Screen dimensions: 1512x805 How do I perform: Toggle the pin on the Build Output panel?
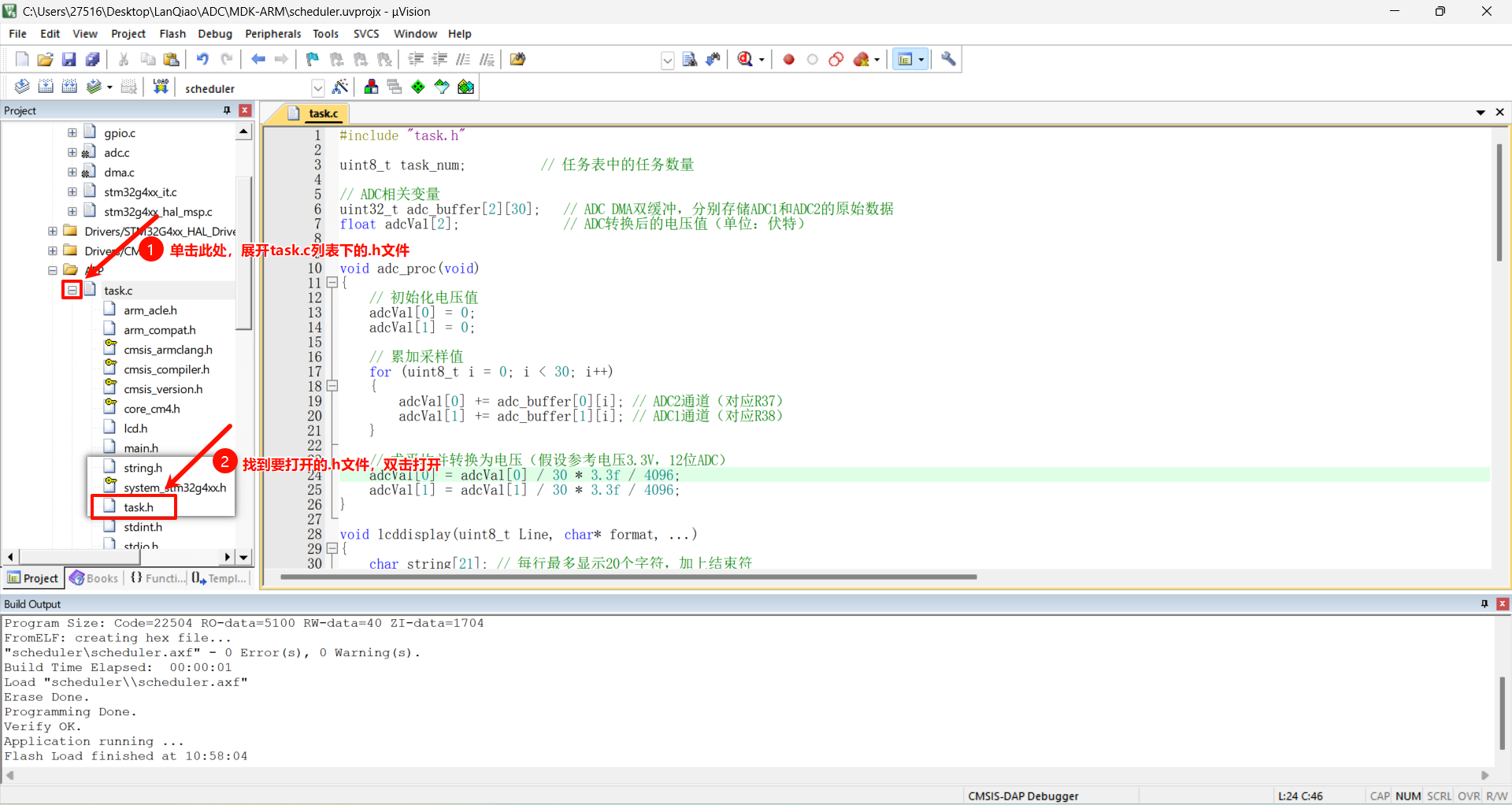(x=1484, y=604)
